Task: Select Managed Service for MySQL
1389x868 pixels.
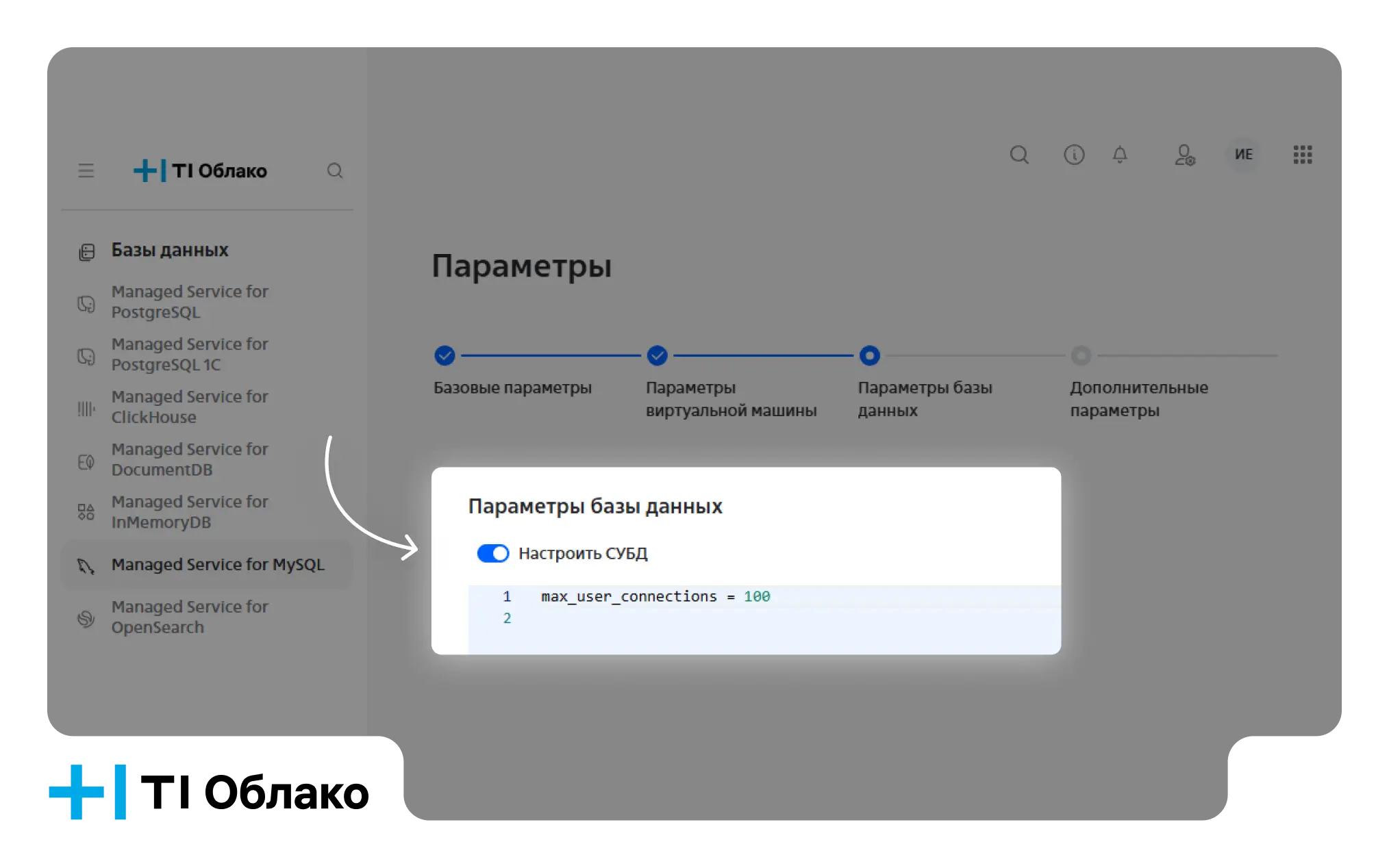Action: tap(207, 565)
